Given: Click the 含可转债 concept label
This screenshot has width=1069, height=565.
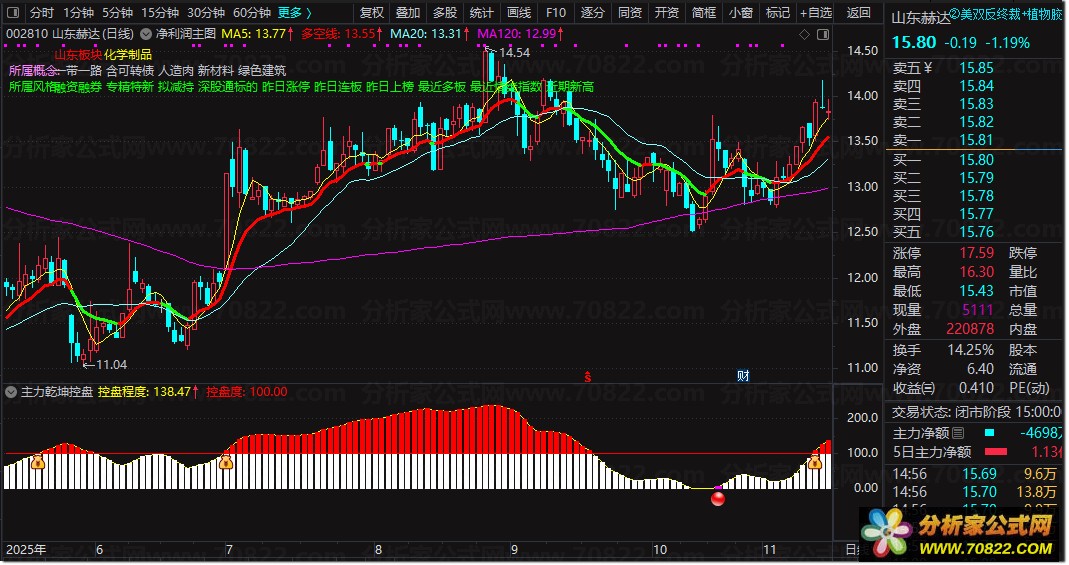Looking at the screenshot, I should tap(130, 70).
